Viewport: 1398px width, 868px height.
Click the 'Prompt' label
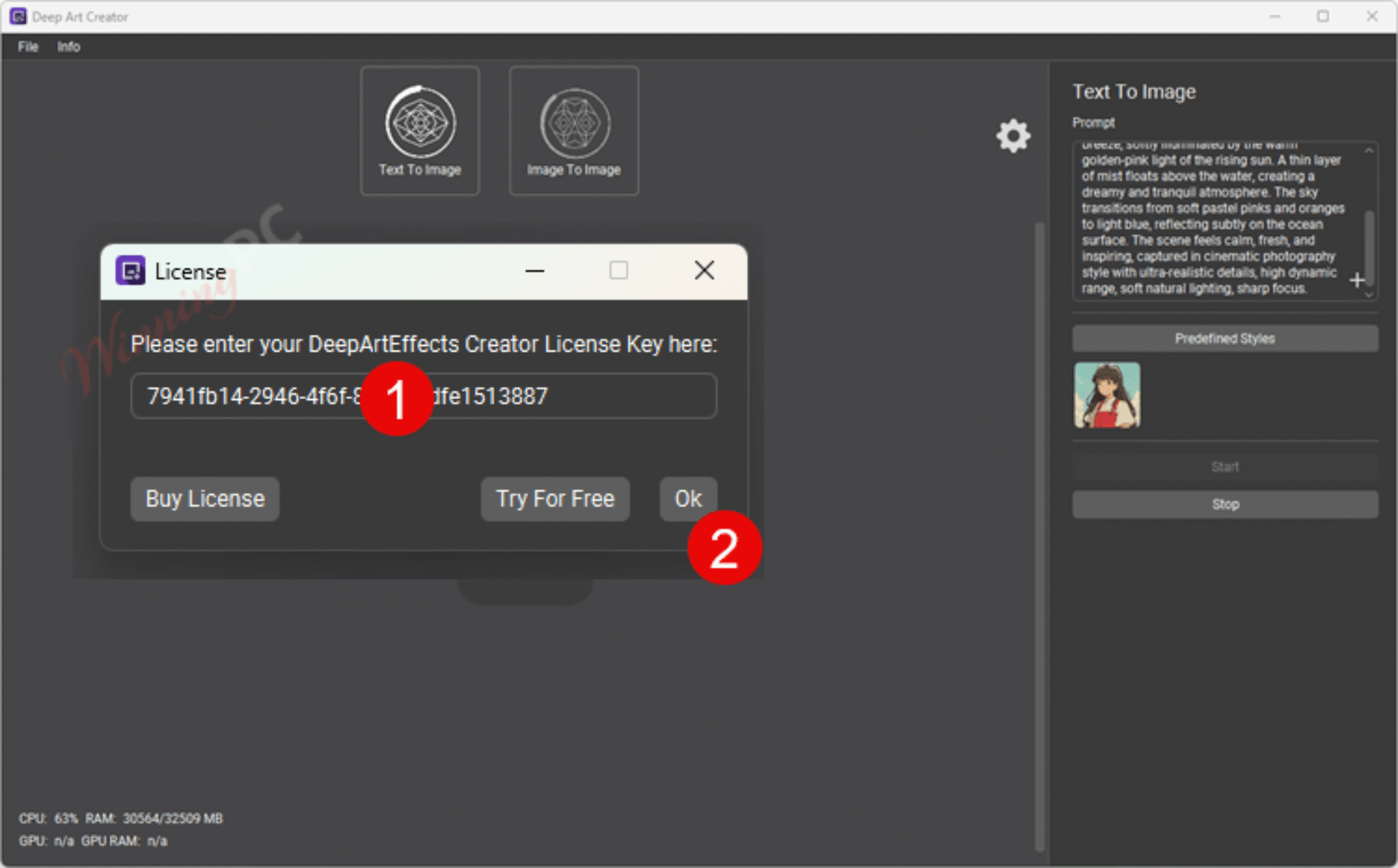(1094, 123)
